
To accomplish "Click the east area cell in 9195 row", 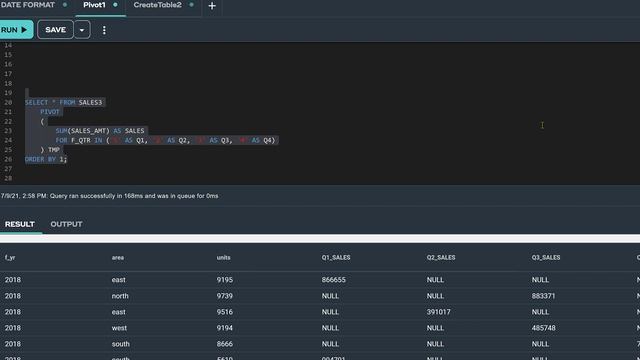I will pos(118,280).
